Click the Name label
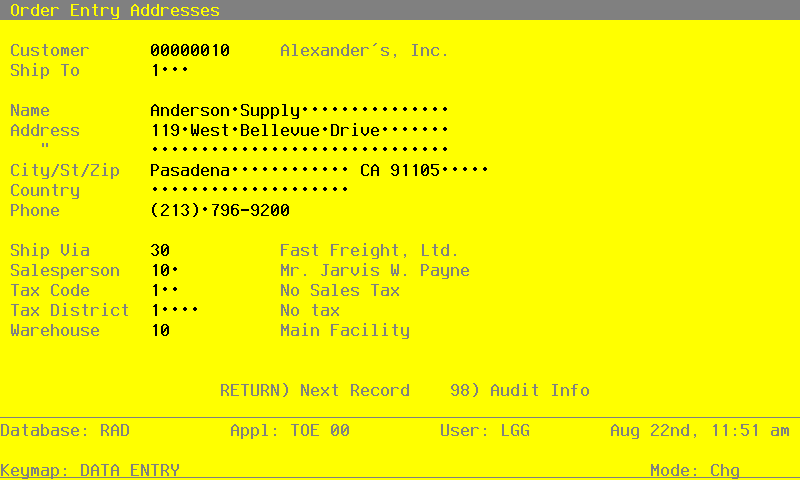This screenshot has height=480, width=800. coord(30,110)
